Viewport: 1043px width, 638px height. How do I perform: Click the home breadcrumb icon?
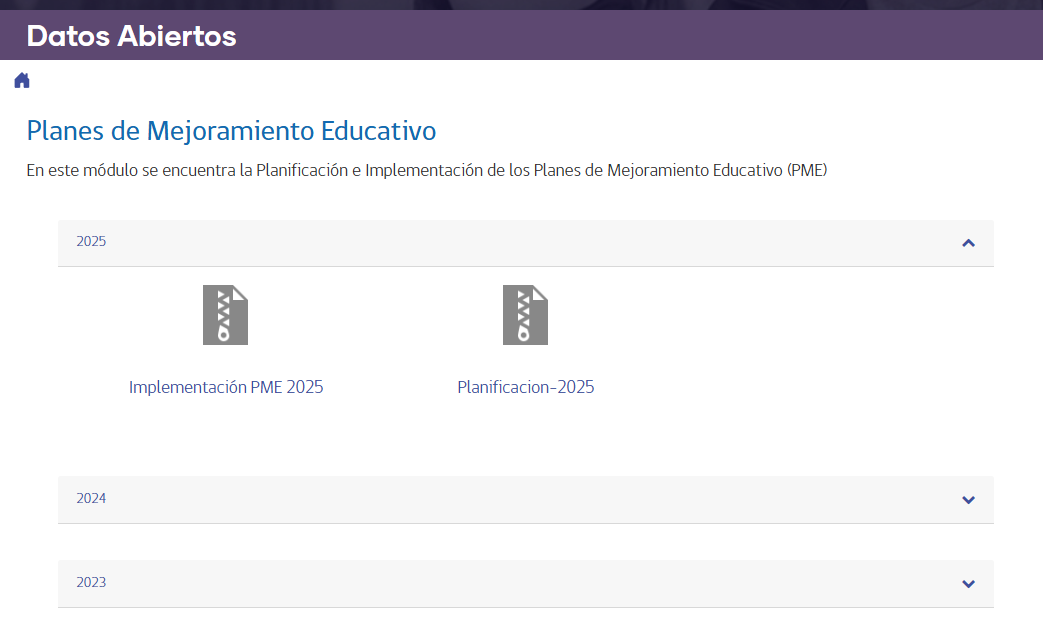22,81
